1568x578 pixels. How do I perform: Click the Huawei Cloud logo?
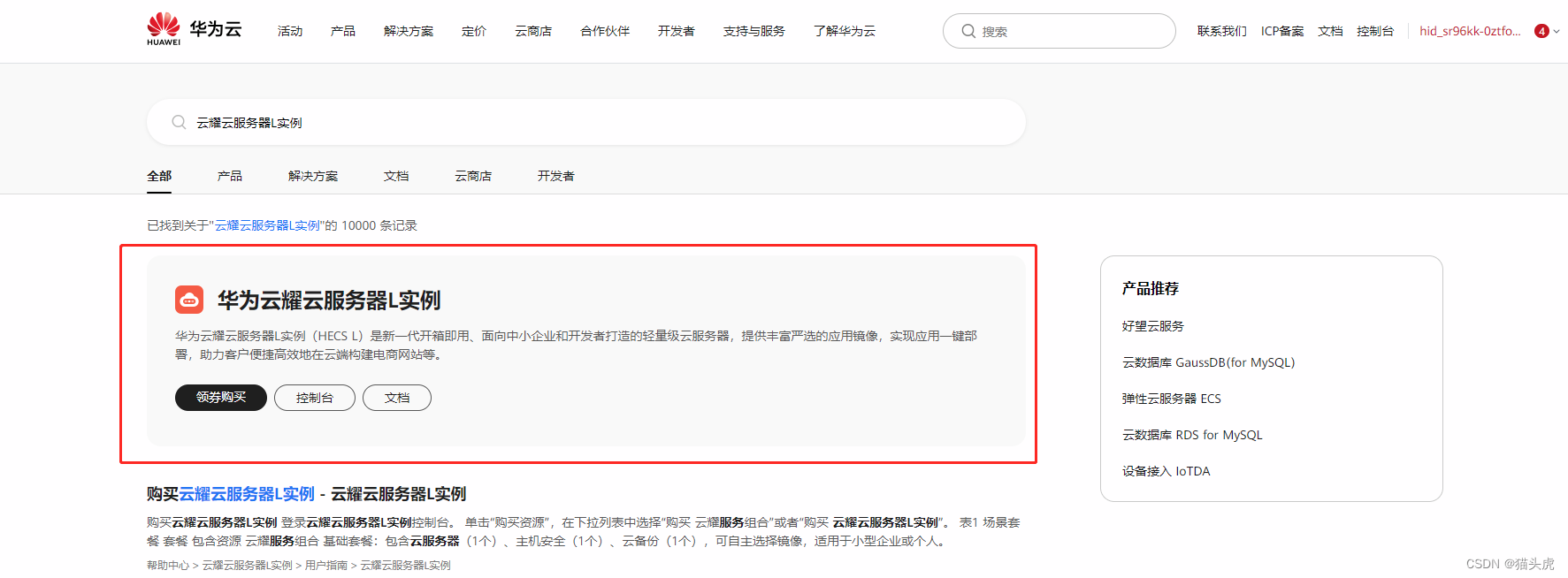click(x=195, y=29)
